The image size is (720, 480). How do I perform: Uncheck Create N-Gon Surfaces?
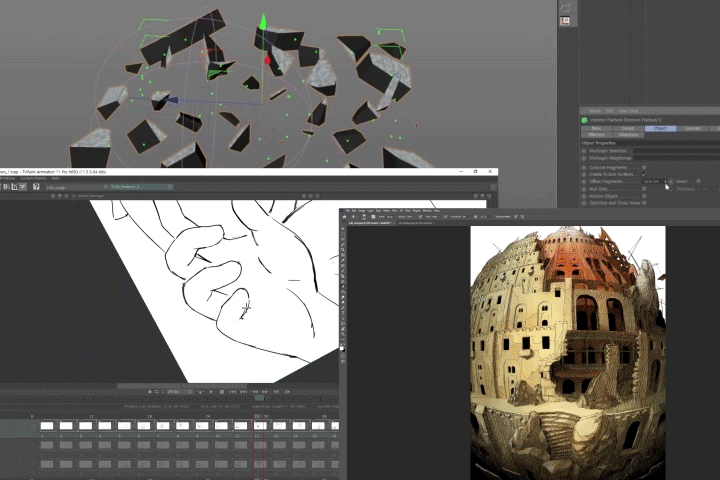[644, 174]
